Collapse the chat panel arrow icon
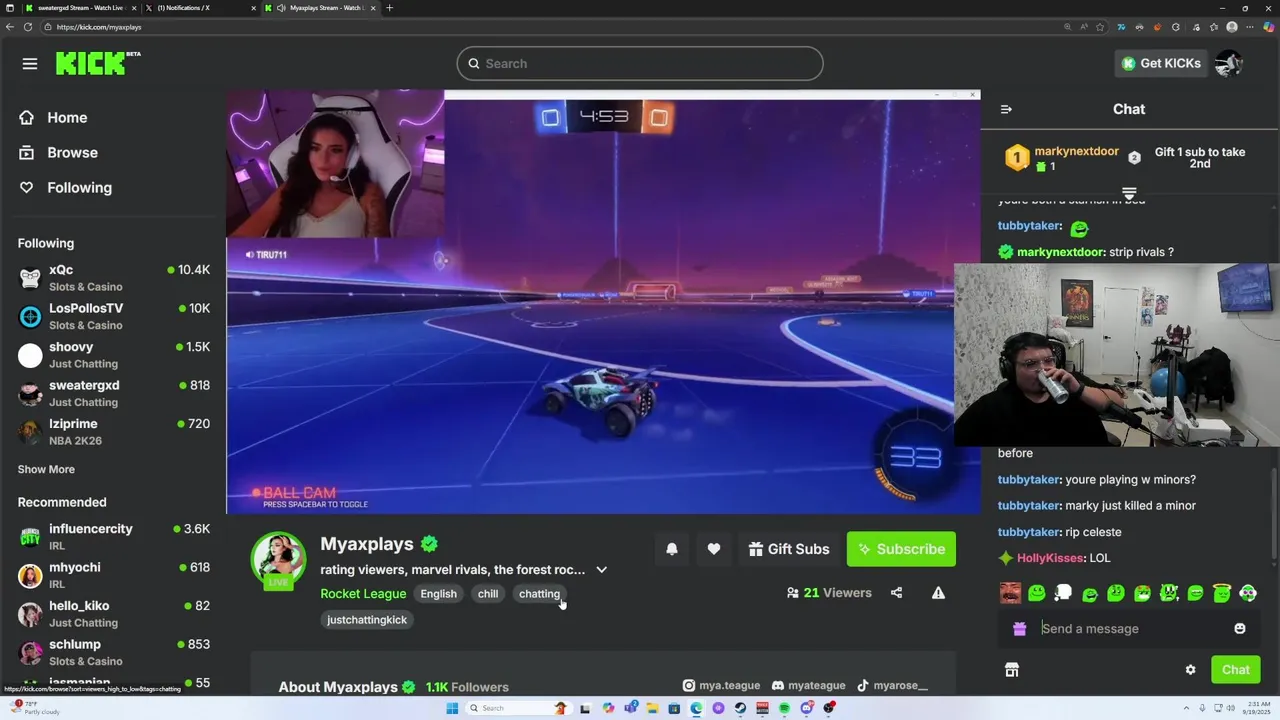This screenshot has height=720, width=1280. pos(1006,109)
